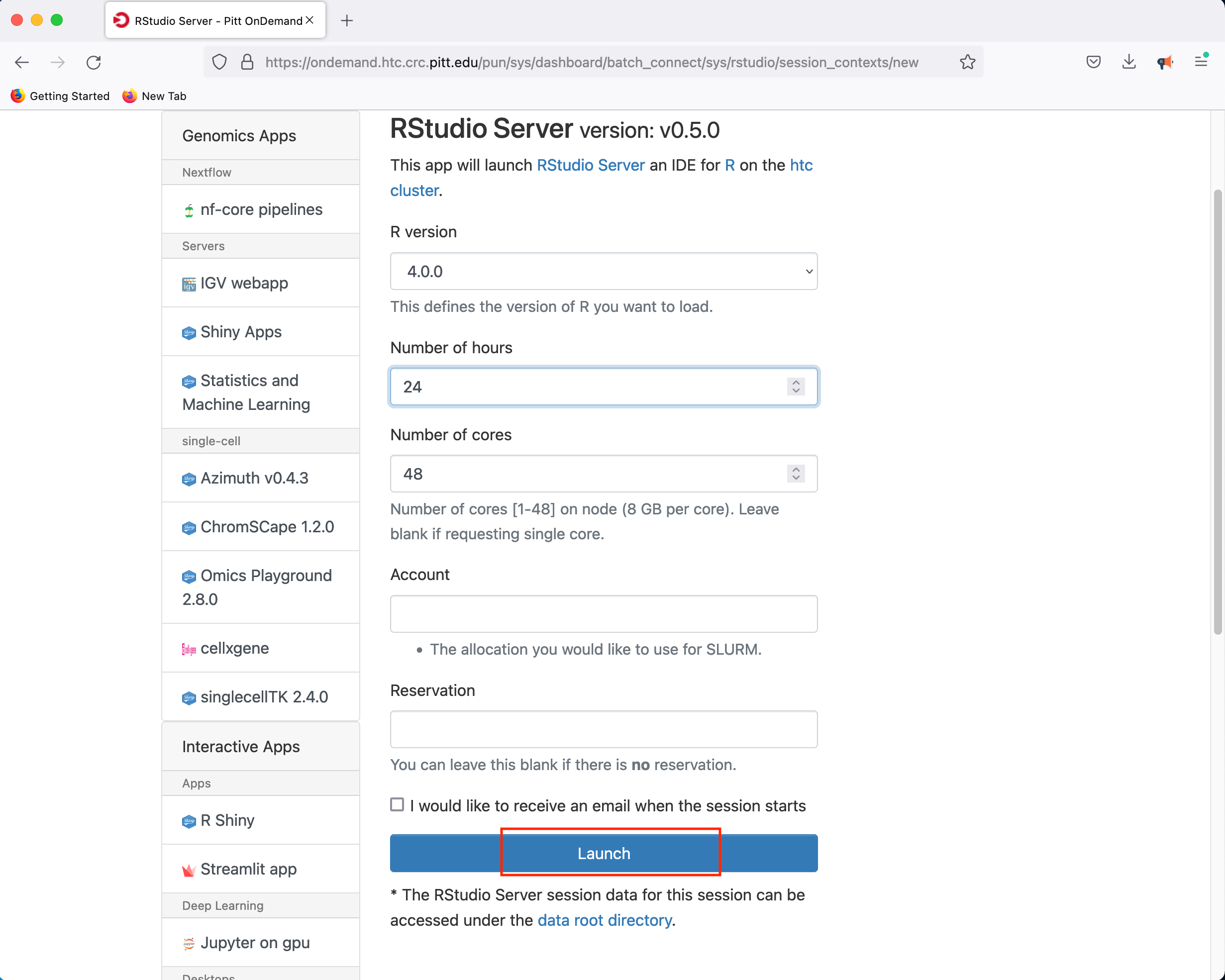
Task: Click the cellxgene app icon
Action: (189, 648)
